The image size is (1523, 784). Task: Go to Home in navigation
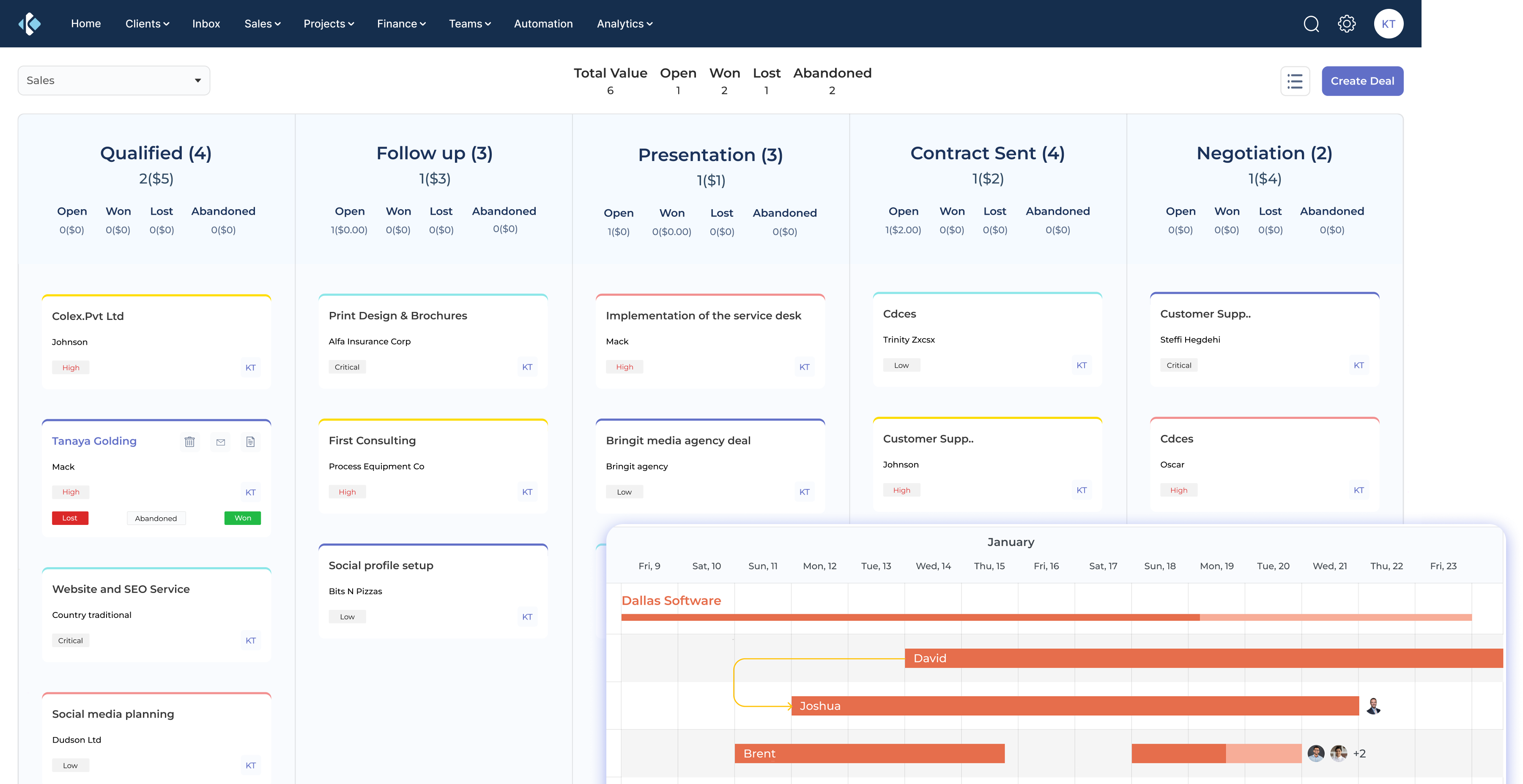tap(86, 24)
